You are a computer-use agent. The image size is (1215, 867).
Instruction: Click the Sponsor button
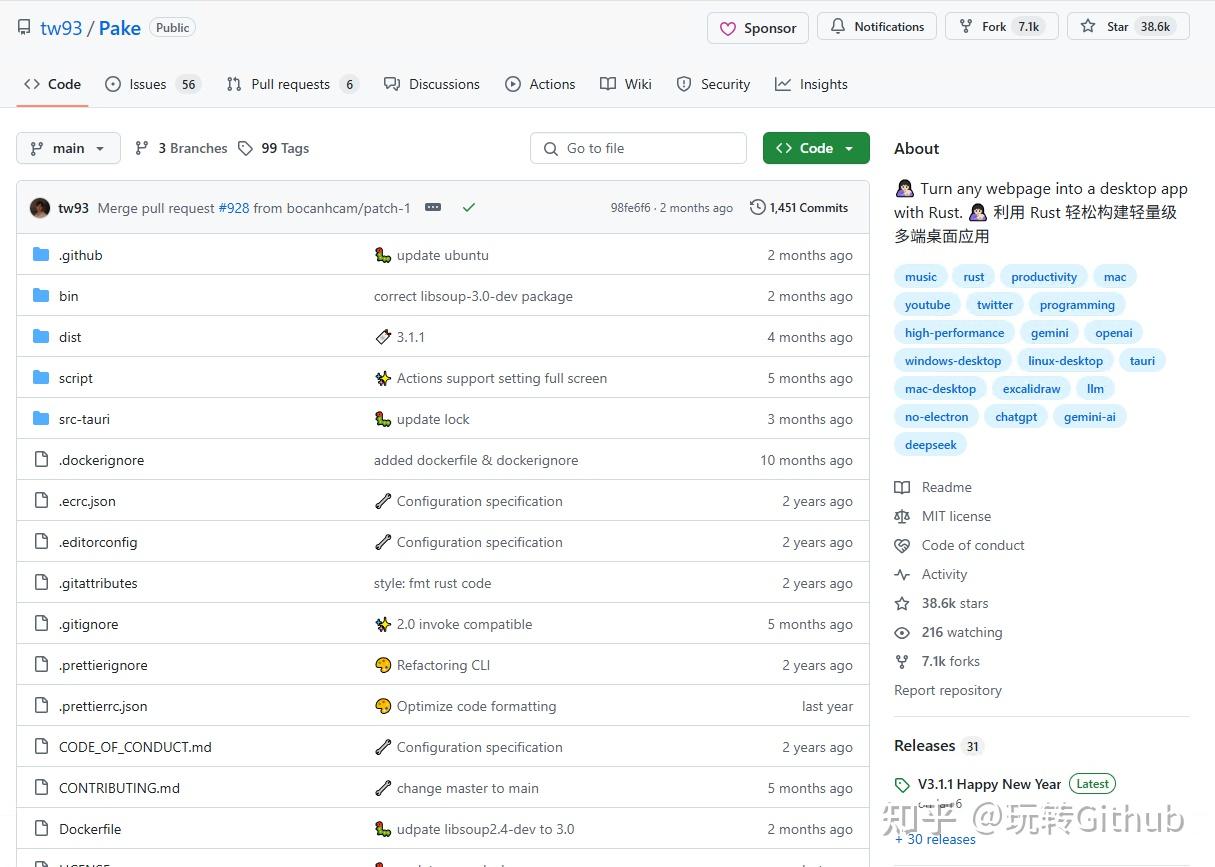click(757, 28)
